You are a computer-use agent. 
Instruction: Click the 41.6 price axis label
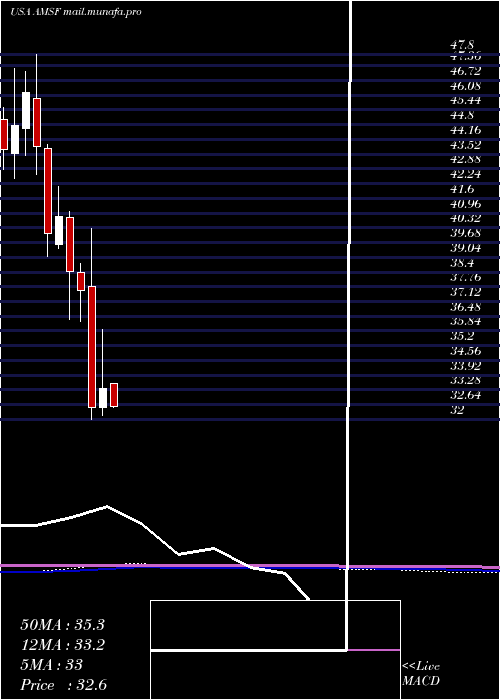tap(462, 189)
